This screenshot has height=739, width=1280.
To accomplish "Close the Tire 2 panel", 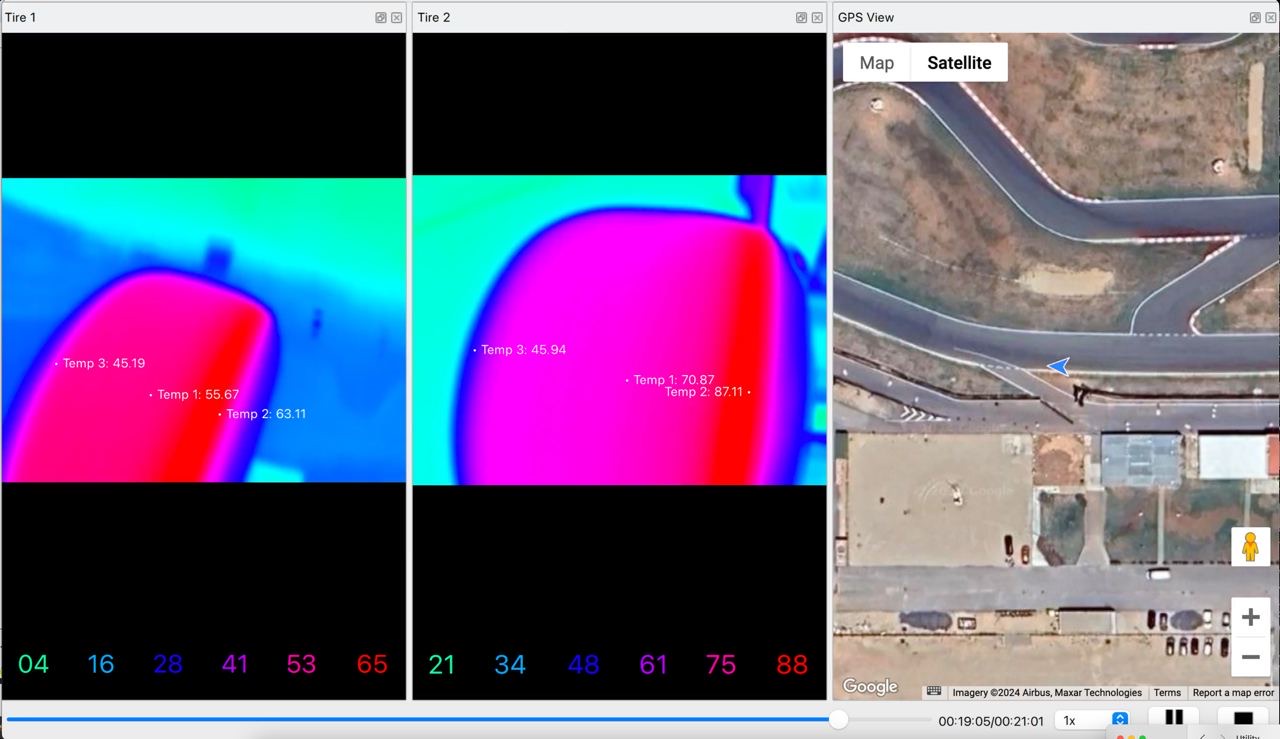I will [817, 18].
